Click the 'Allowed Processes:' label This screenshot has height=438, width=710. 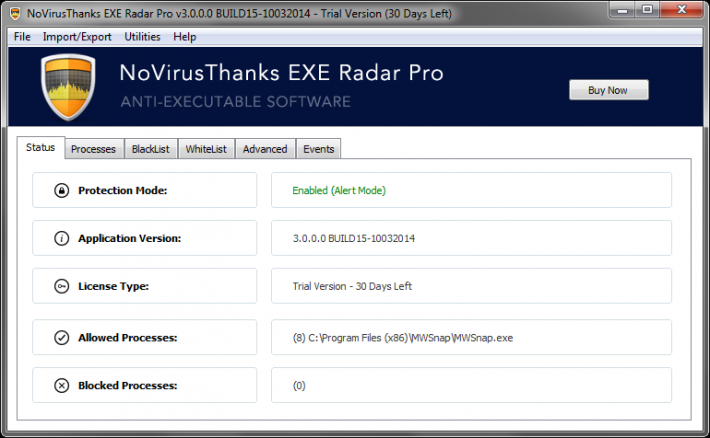pos(128,337)
